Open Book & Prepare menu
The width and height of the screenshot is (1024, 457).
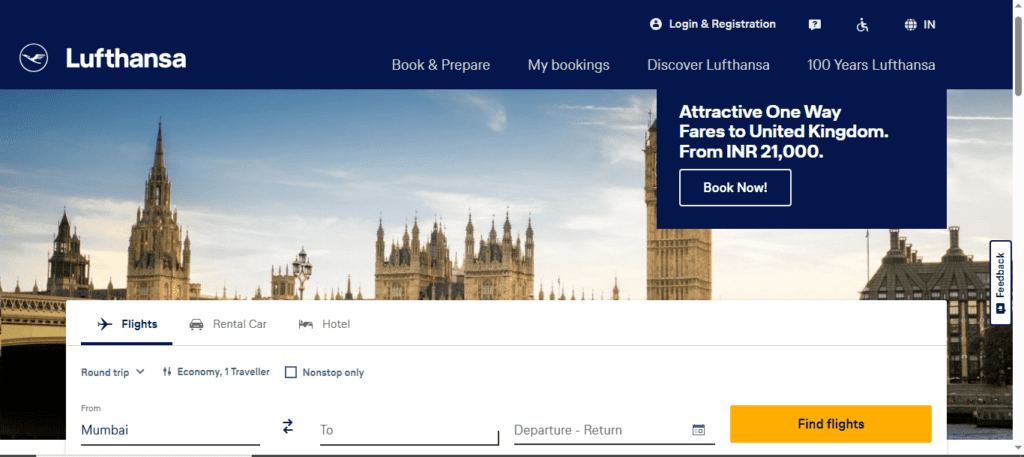[441, 65]
